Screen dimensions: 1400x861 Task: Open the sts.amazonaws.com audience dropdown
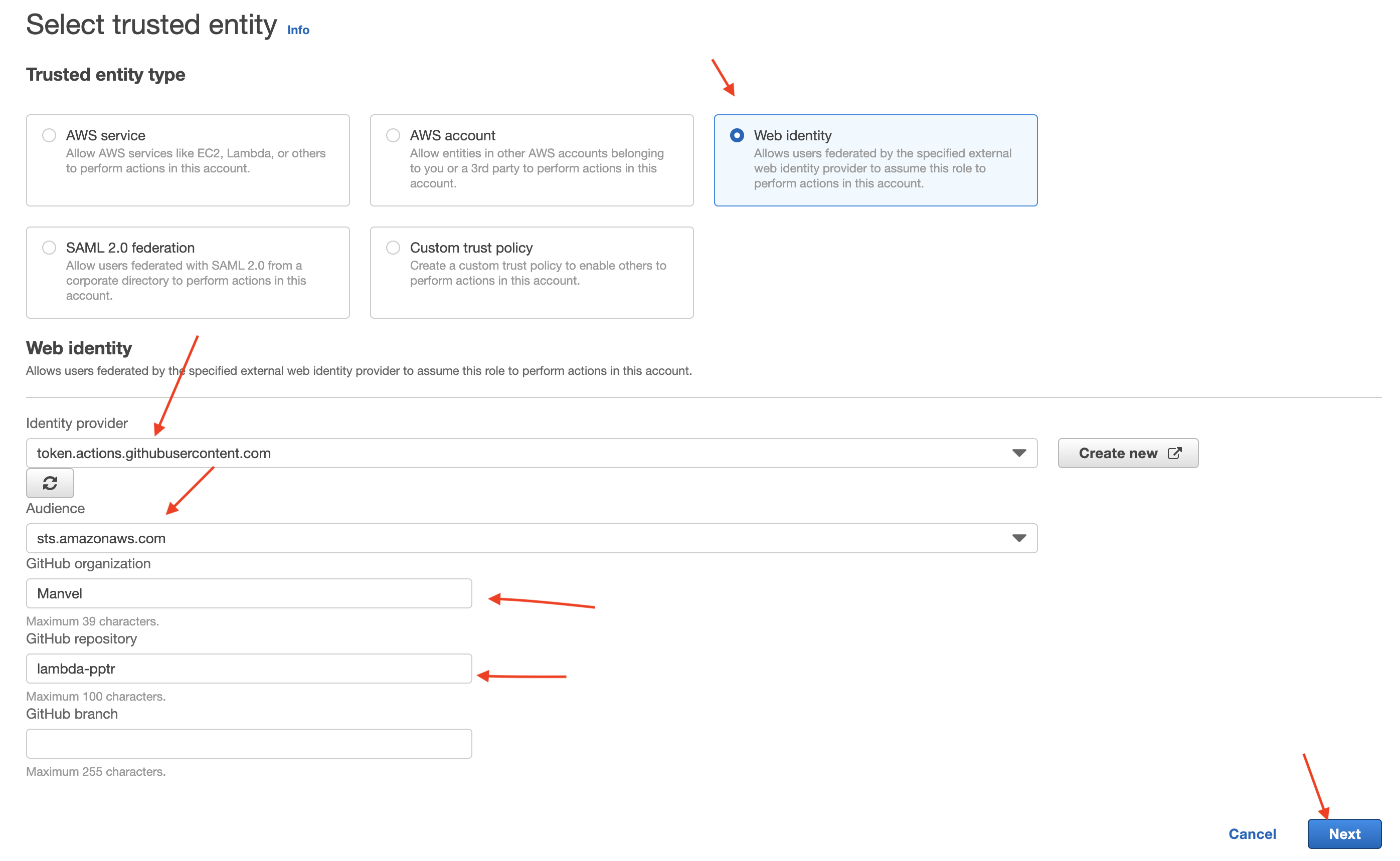tap(512, 538)
